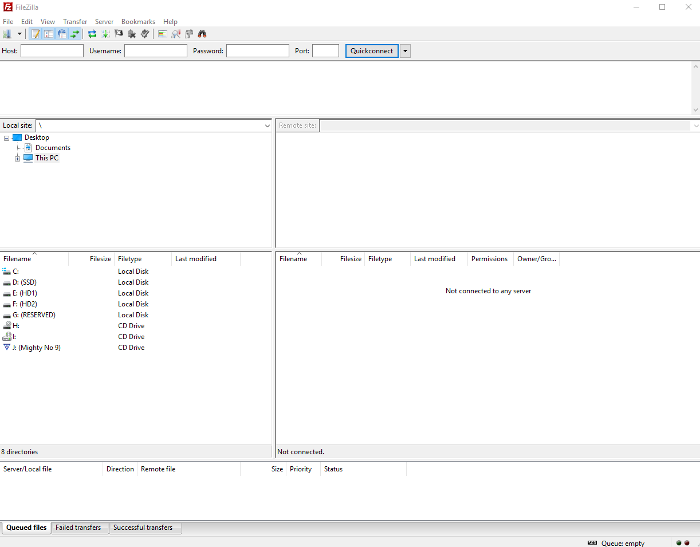The height and width of the screenshot is (547, 700).
Task: Click the queue 'Server/Local file' column header
Action: [51, 469]
